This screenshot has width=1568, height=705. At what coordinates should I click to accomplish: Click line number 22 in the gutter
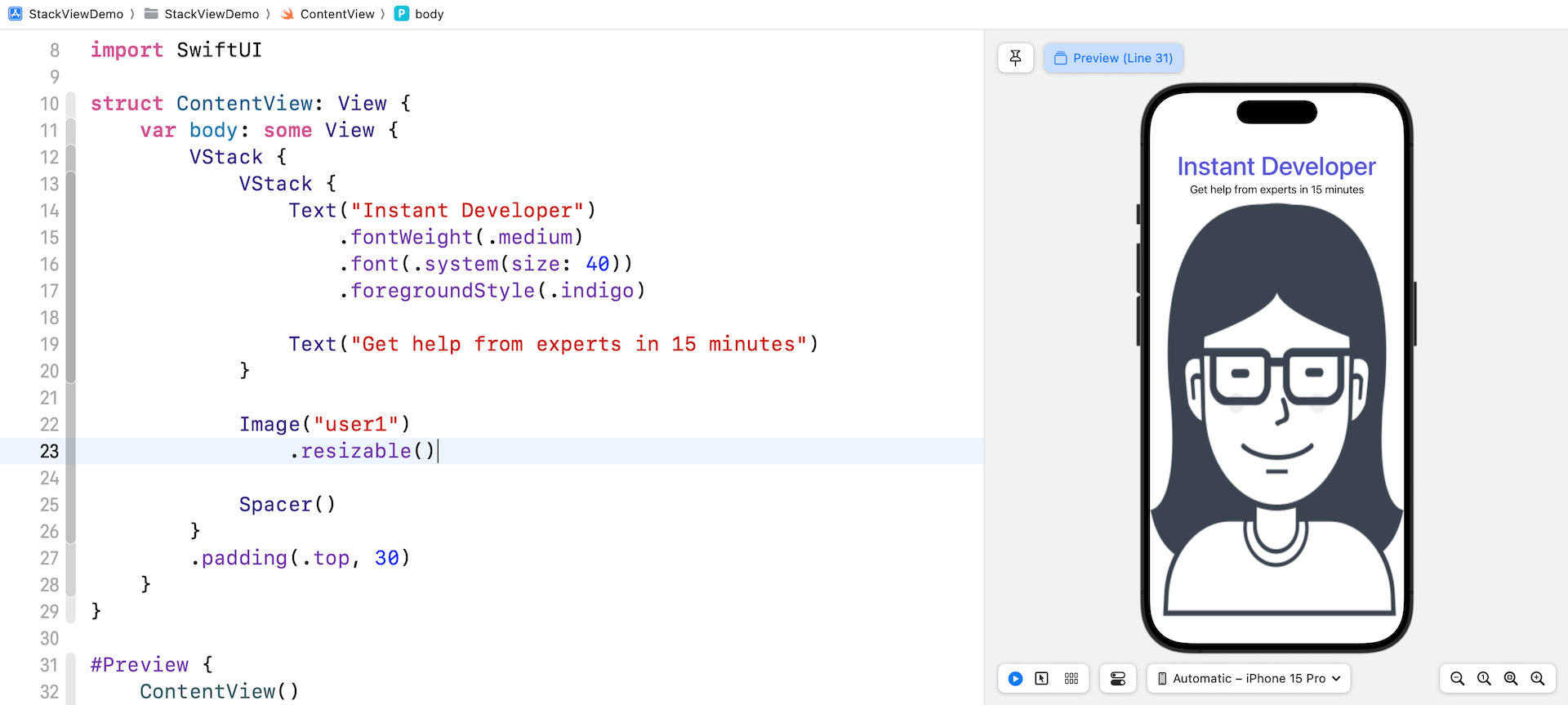tap(49, 425)
